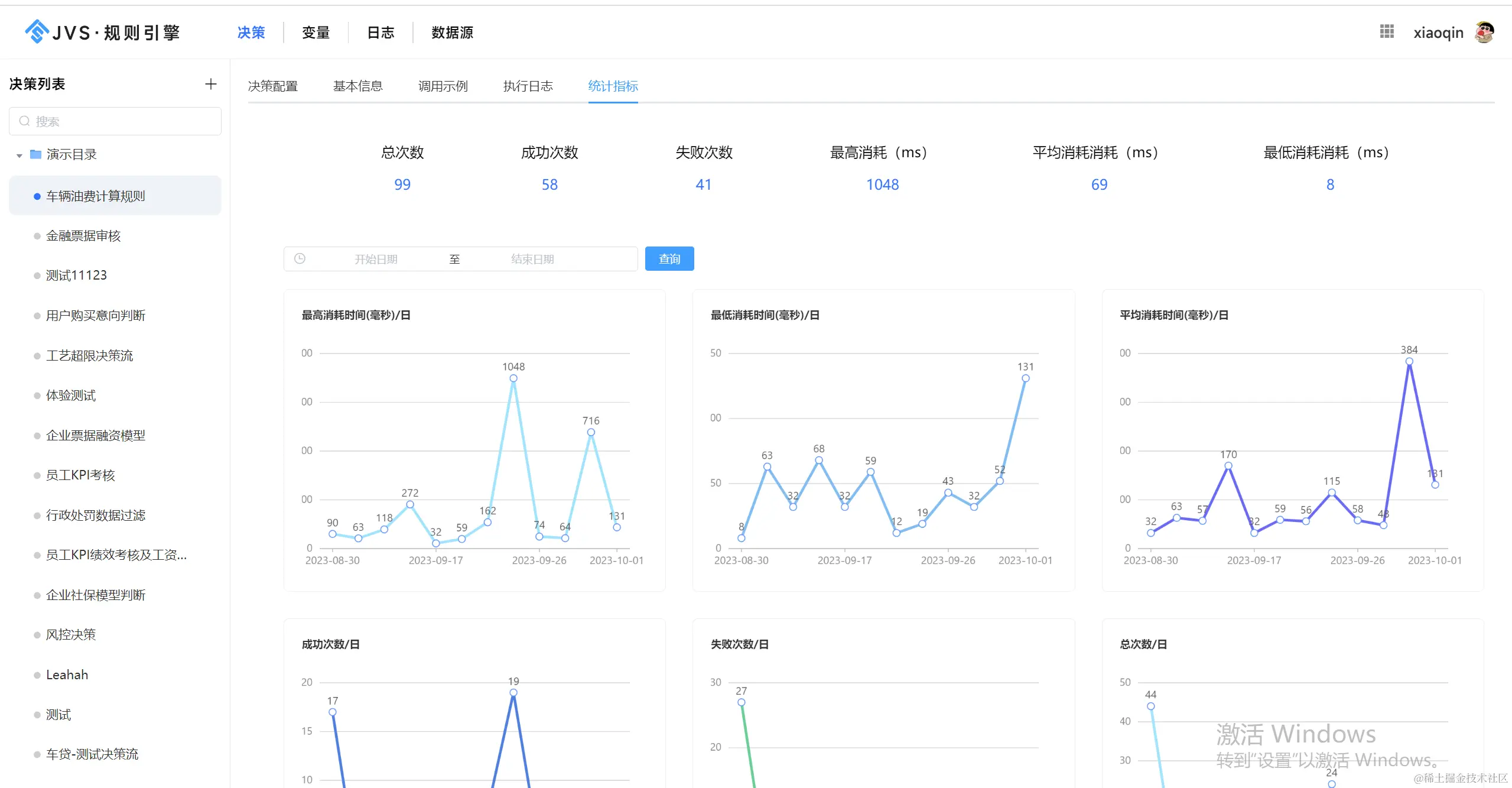
Task: Switch to the 执行日志 tab
Action: (528, 86)
